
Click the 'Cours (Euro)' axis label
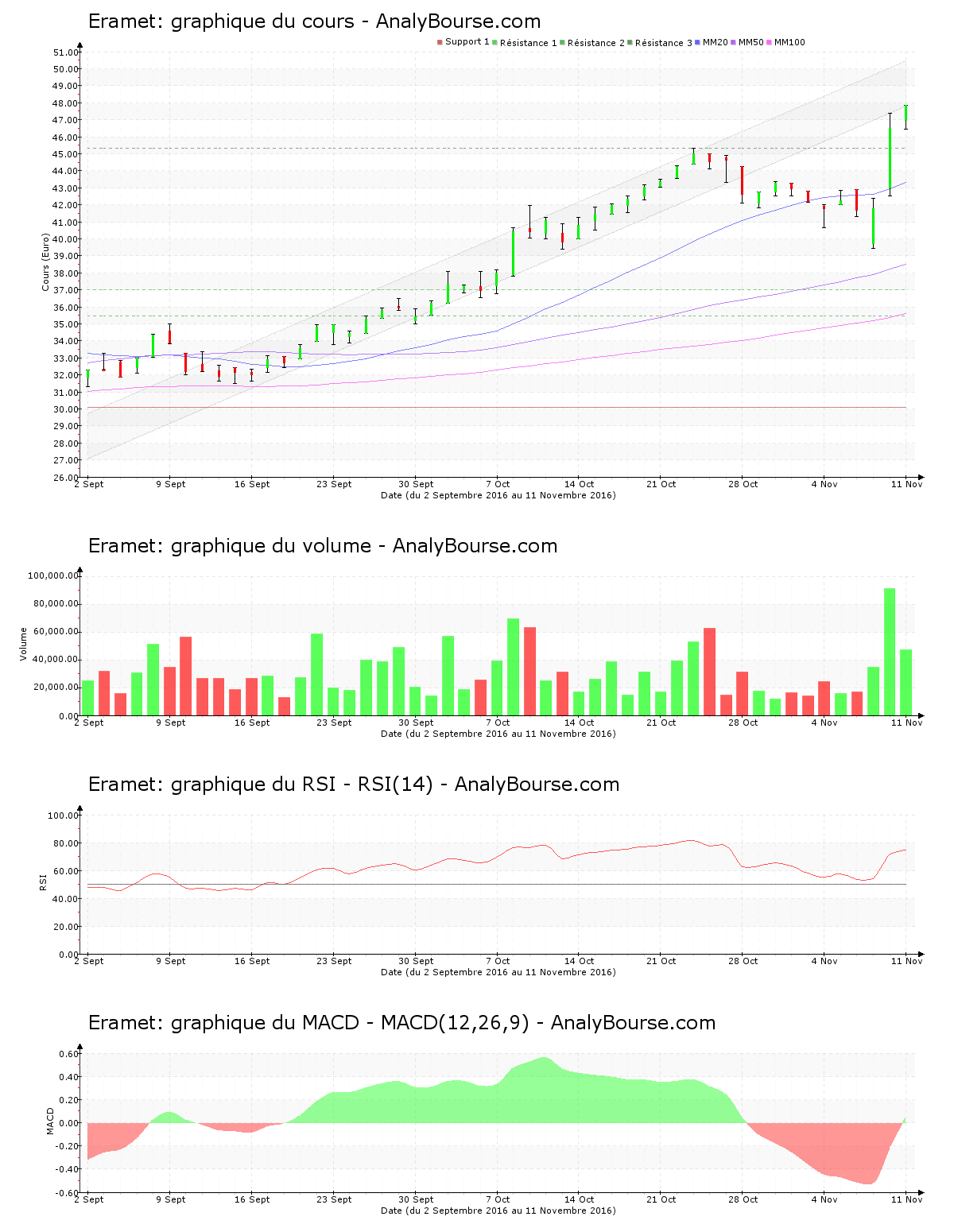click(x=46, y=262)
